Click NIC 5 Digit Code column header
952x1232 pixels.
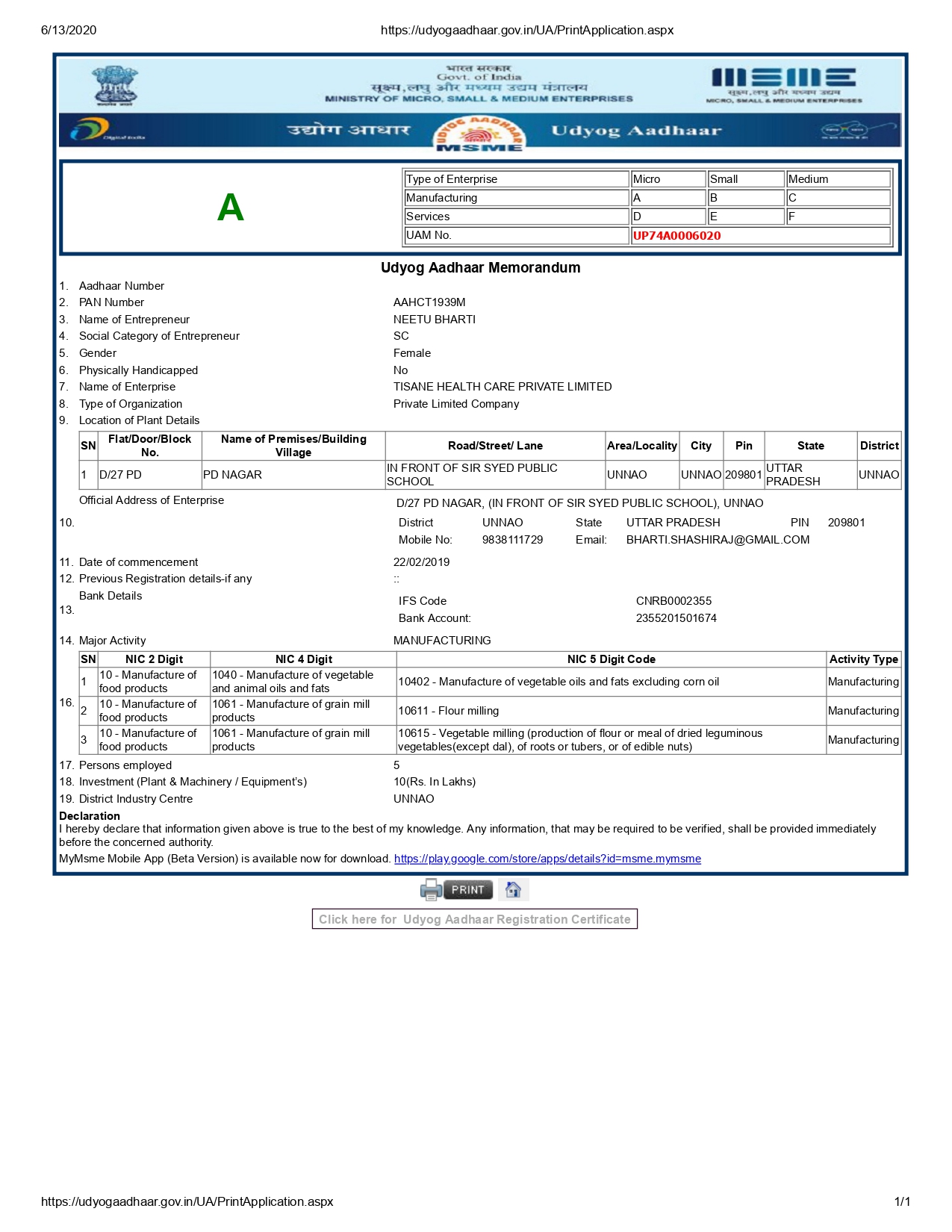click(611, 659)
